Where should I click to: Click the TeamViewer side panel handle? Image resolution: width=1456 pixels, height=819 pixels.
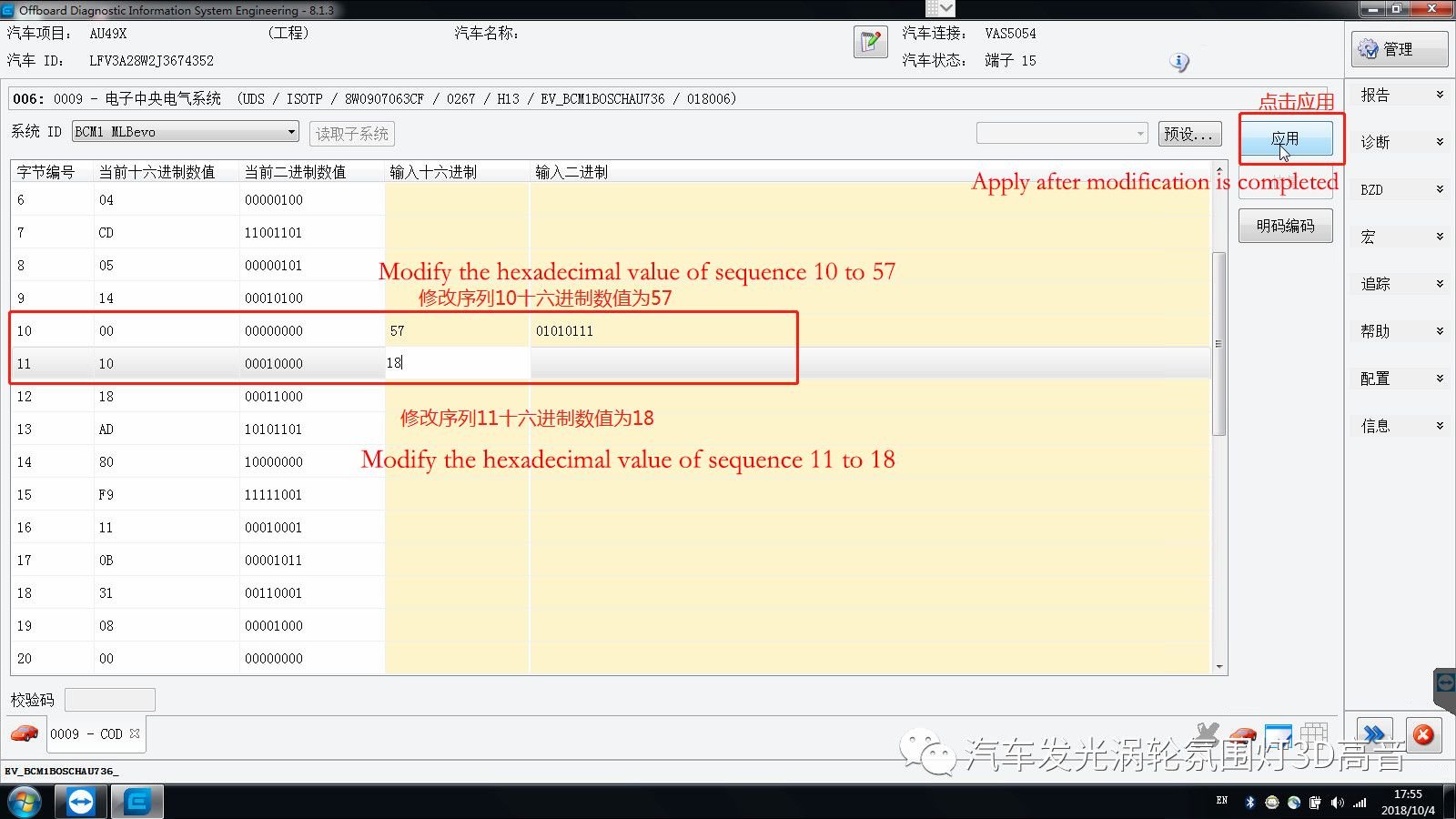(1444, 684)
